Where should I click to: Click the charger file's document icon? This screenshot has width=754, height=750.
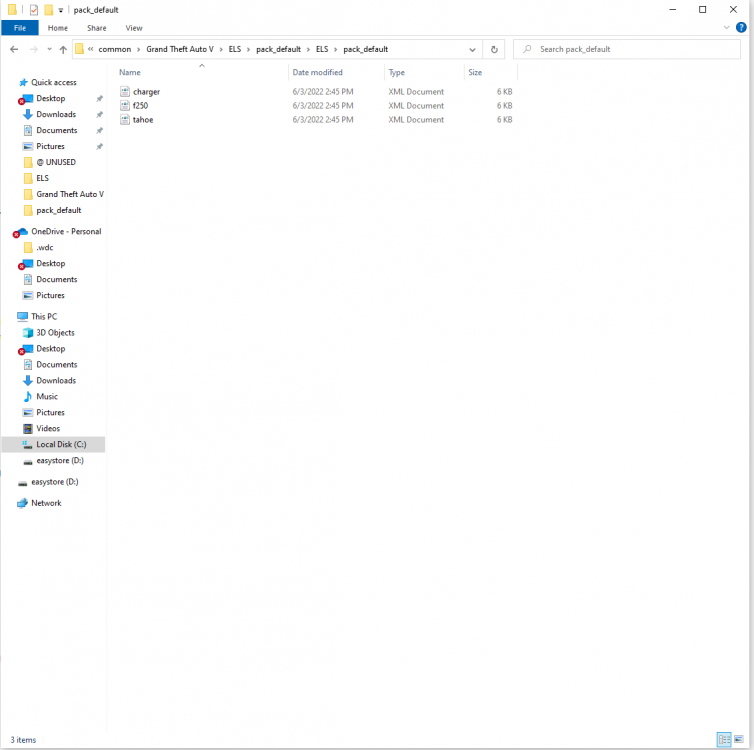[x=125, y=91]
